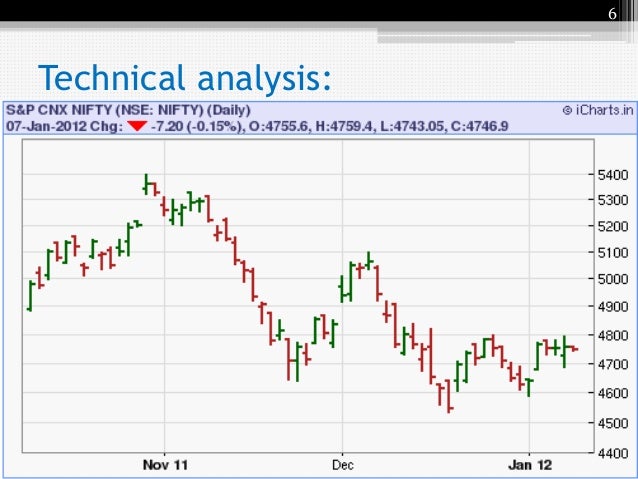Click the 'Nov 11' date axis label
Screen dimensions: 638x479
pos(165,465)
